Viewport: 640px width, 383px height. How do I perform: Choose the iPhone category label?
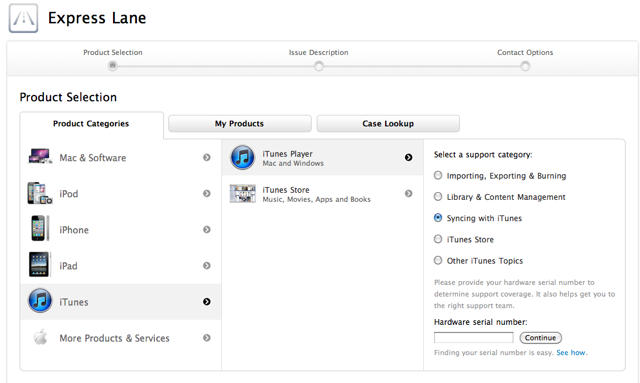(x=74, y=230)
